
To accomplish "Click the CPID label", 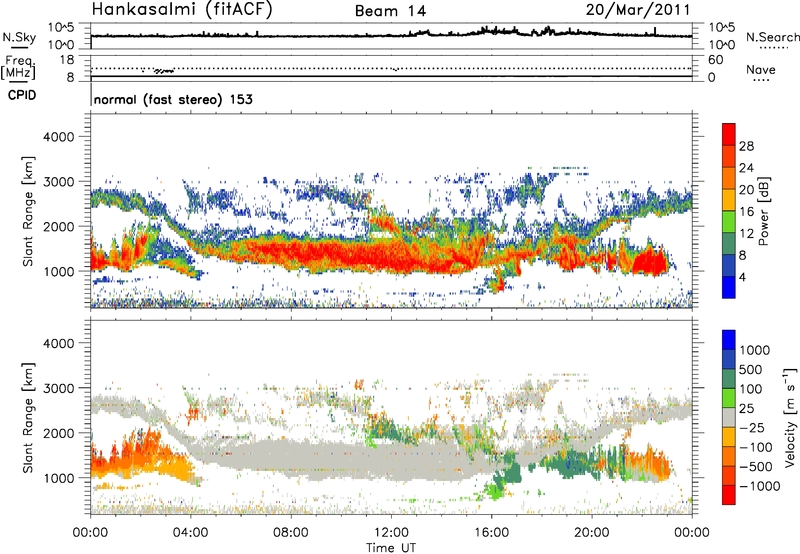I will (x=22, y=95).
